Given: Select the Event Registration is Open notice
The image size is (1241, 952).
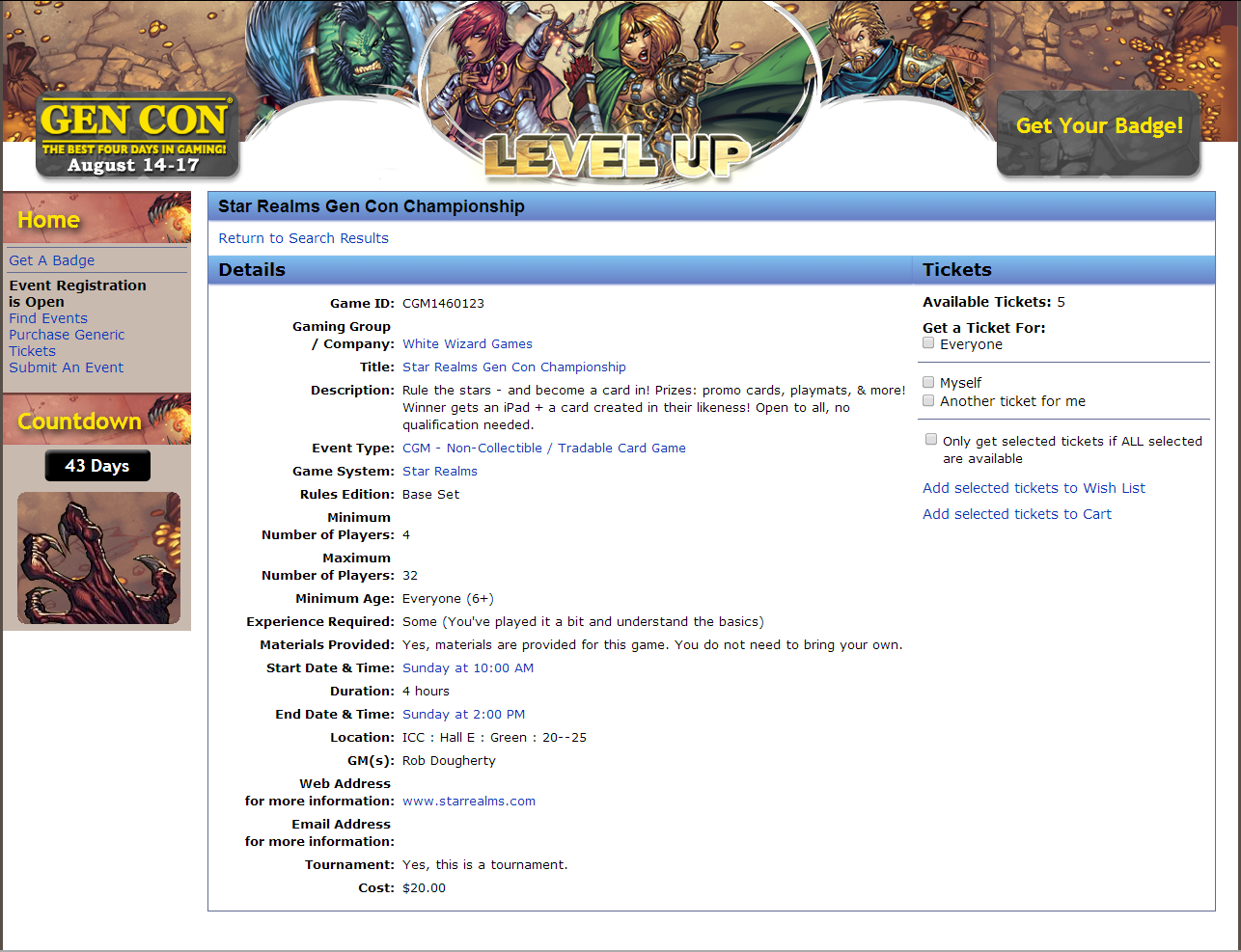Looking at the screenshot, I should coord(77,293).
